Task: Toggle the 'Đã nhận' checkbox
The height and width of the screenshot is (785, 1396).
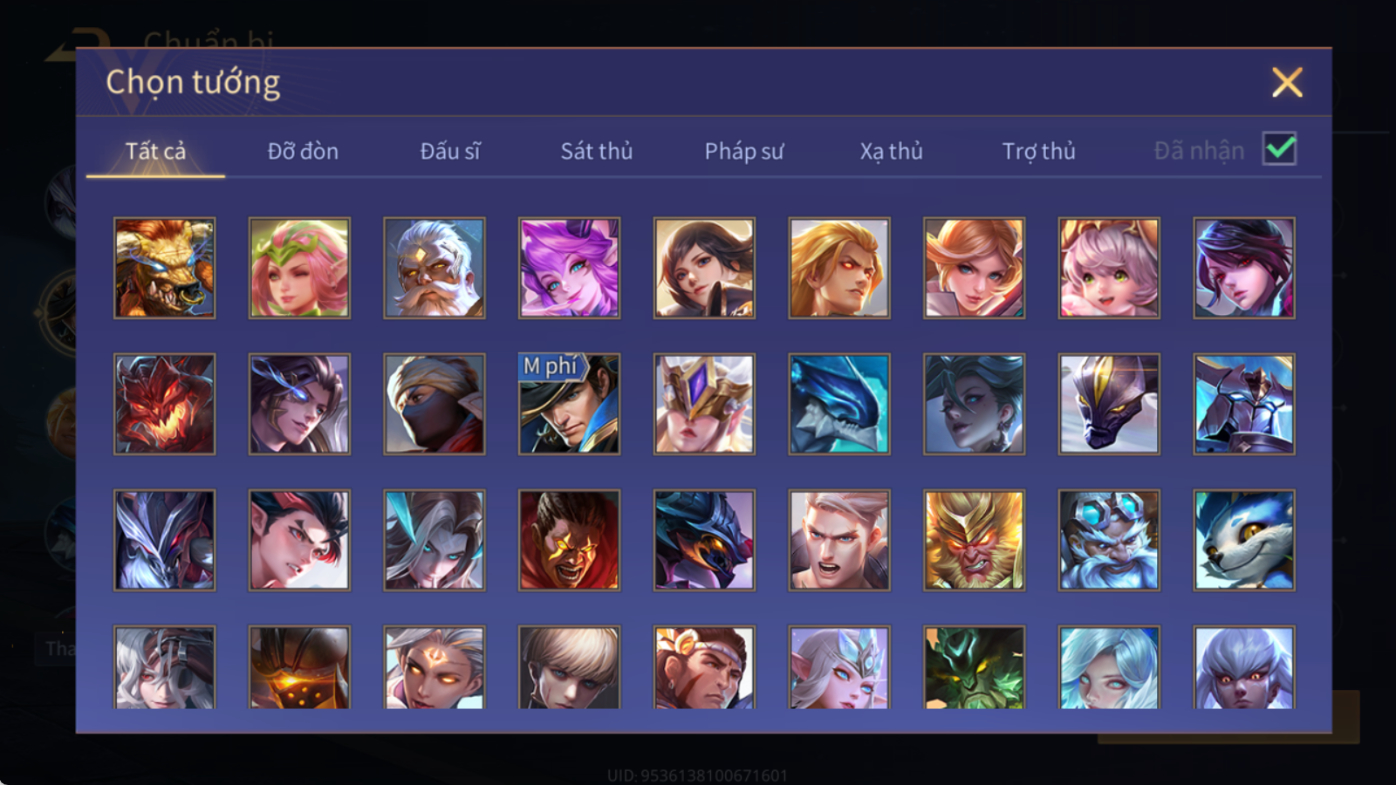Action: (1279, 149)
